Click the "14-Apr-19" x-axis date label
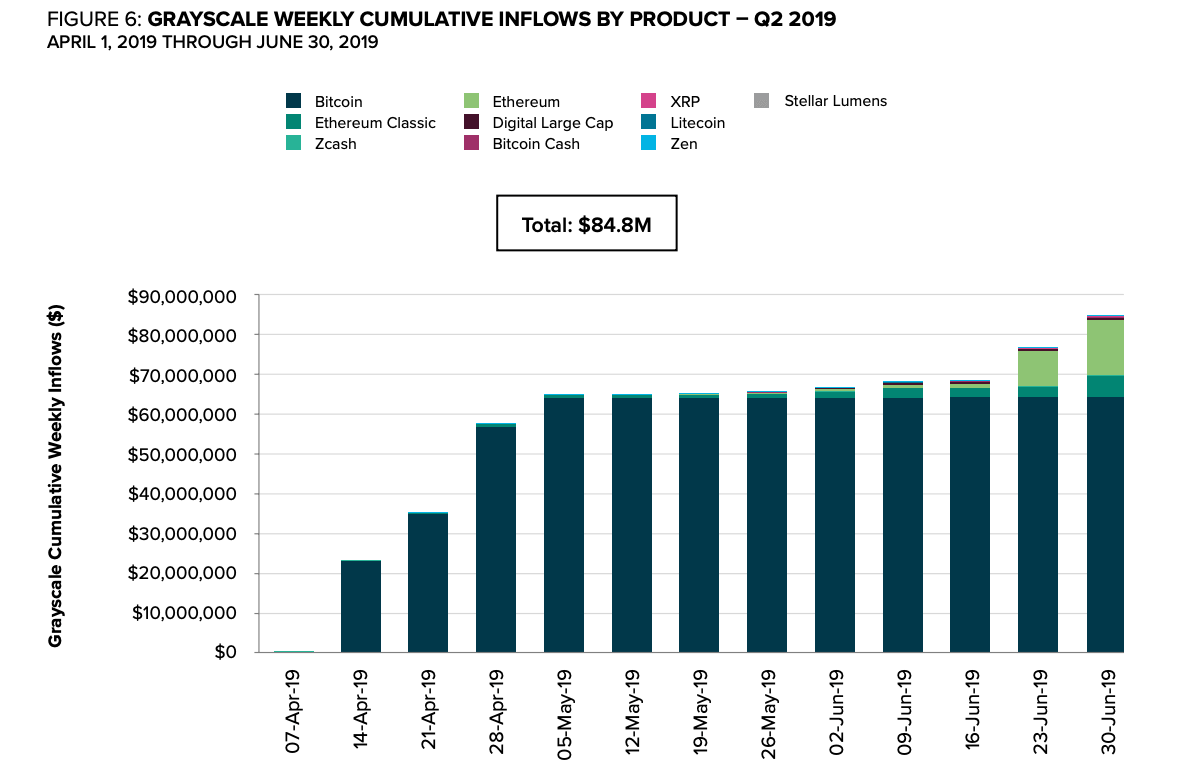This screenshot has height=776, width=1178. pyautogui.click(x=361, y=710)
